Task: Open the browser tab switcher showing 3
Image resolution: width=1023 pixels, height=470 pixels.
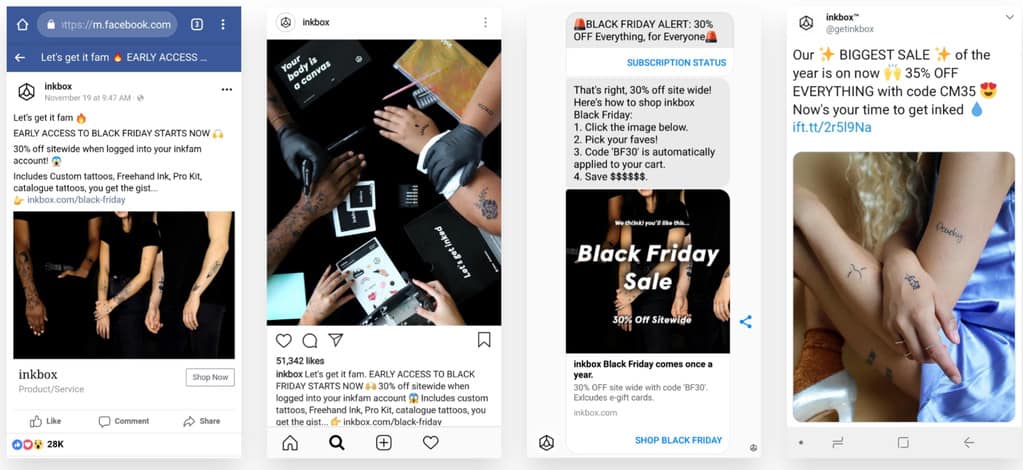Action: coord(197,25)
